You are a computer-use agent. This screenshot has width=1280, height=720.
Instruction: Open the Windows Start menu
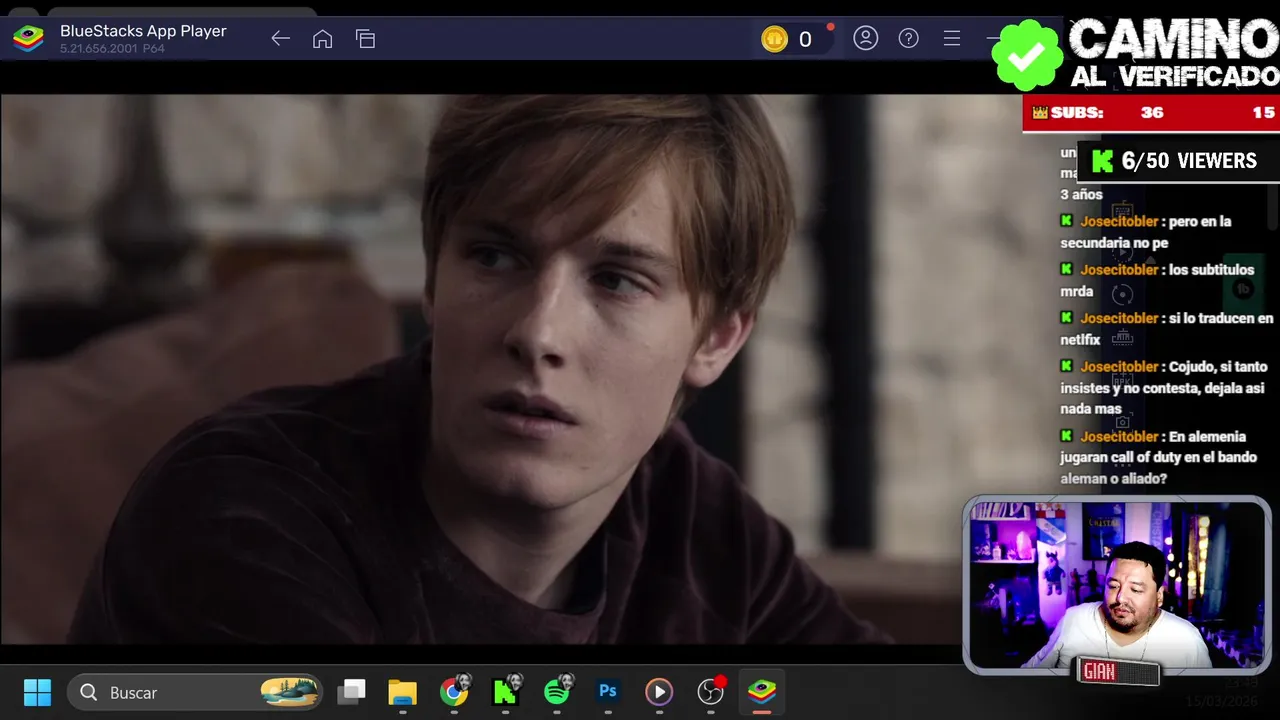[37, 692]
